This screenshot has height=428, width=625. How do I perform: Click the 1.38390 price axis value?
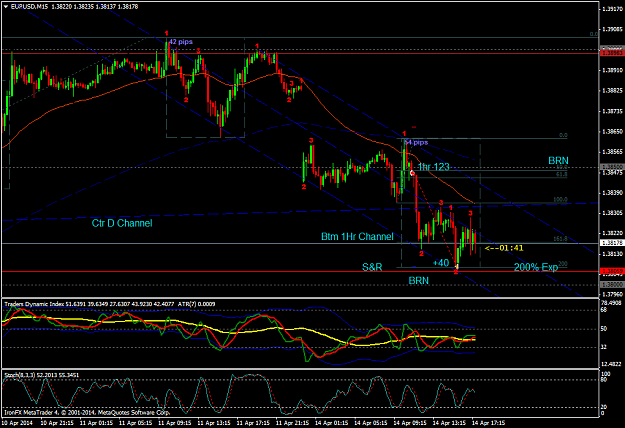coord(612,192)
